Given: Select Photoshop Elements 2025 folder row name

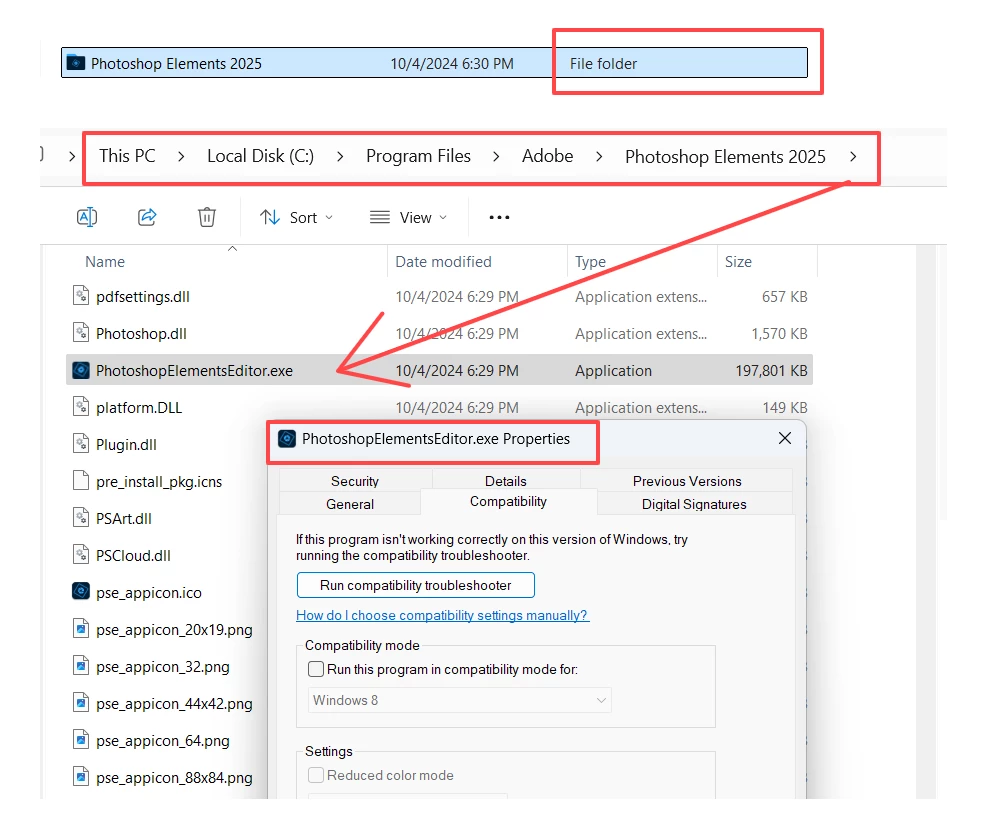Looking at the screenshot, I should 176,64.
